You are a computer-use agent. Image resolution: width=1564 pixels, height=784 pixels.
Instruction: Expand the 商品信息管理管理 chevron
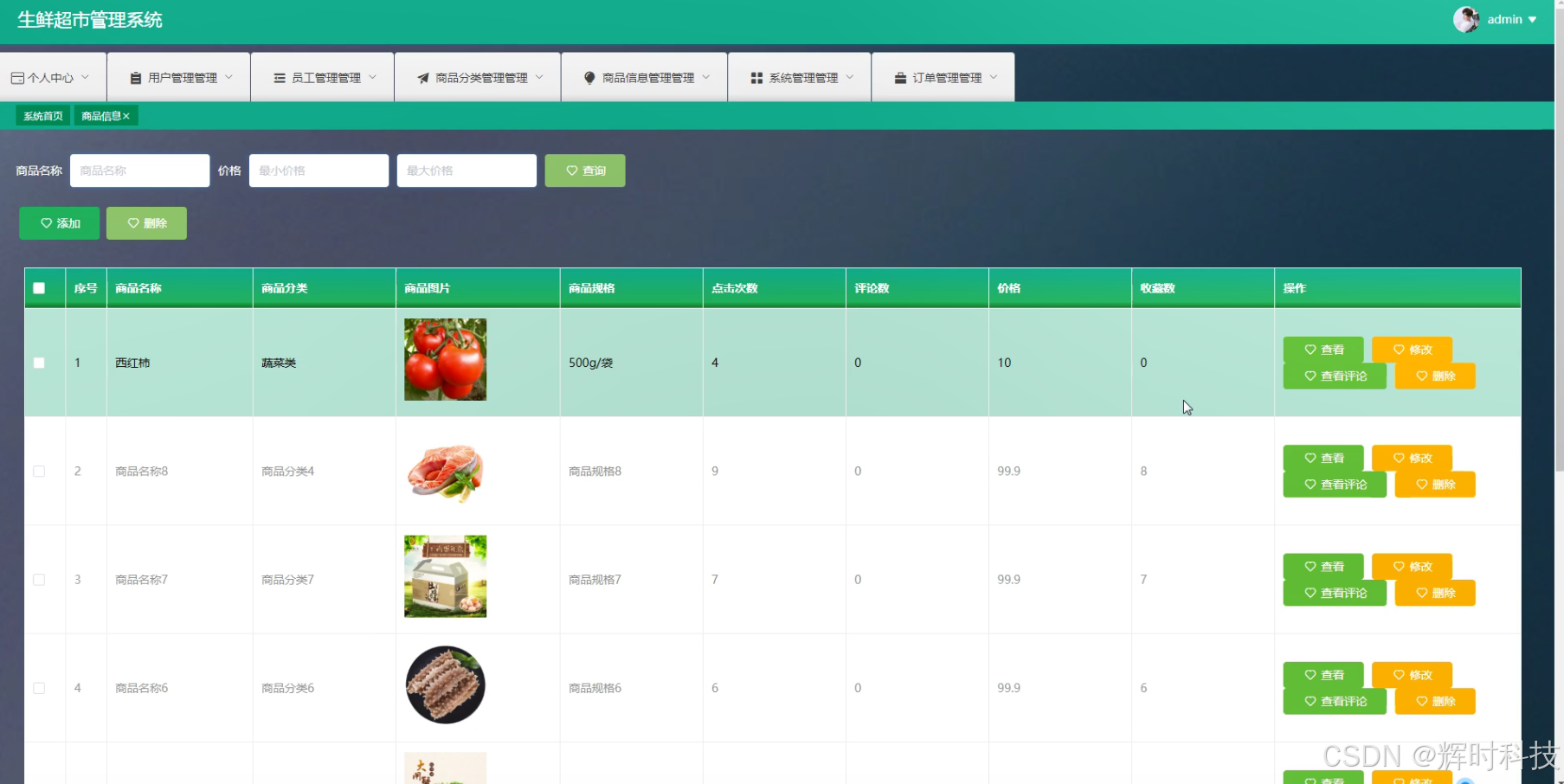[x=705, y=77]
